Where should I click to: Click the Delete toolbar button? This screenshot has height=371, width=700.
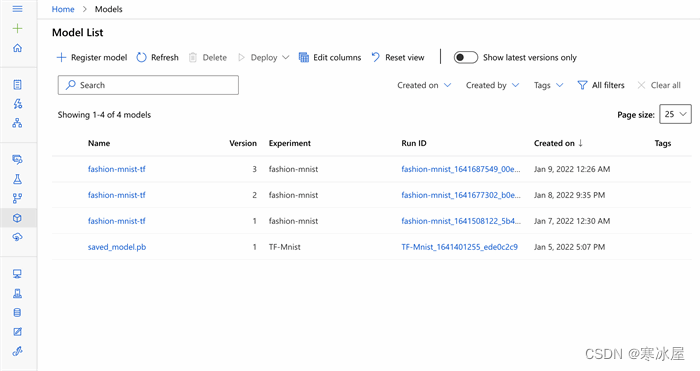(x=208, y=58)
